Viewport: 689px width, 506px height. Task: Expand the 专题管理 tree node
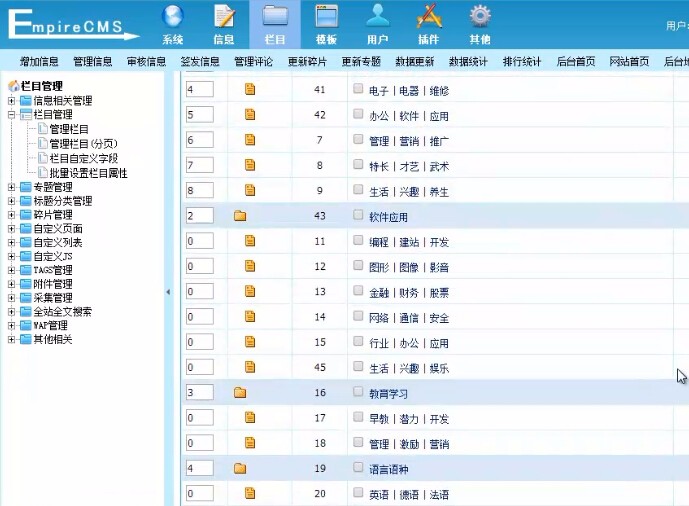coord(11,187)
